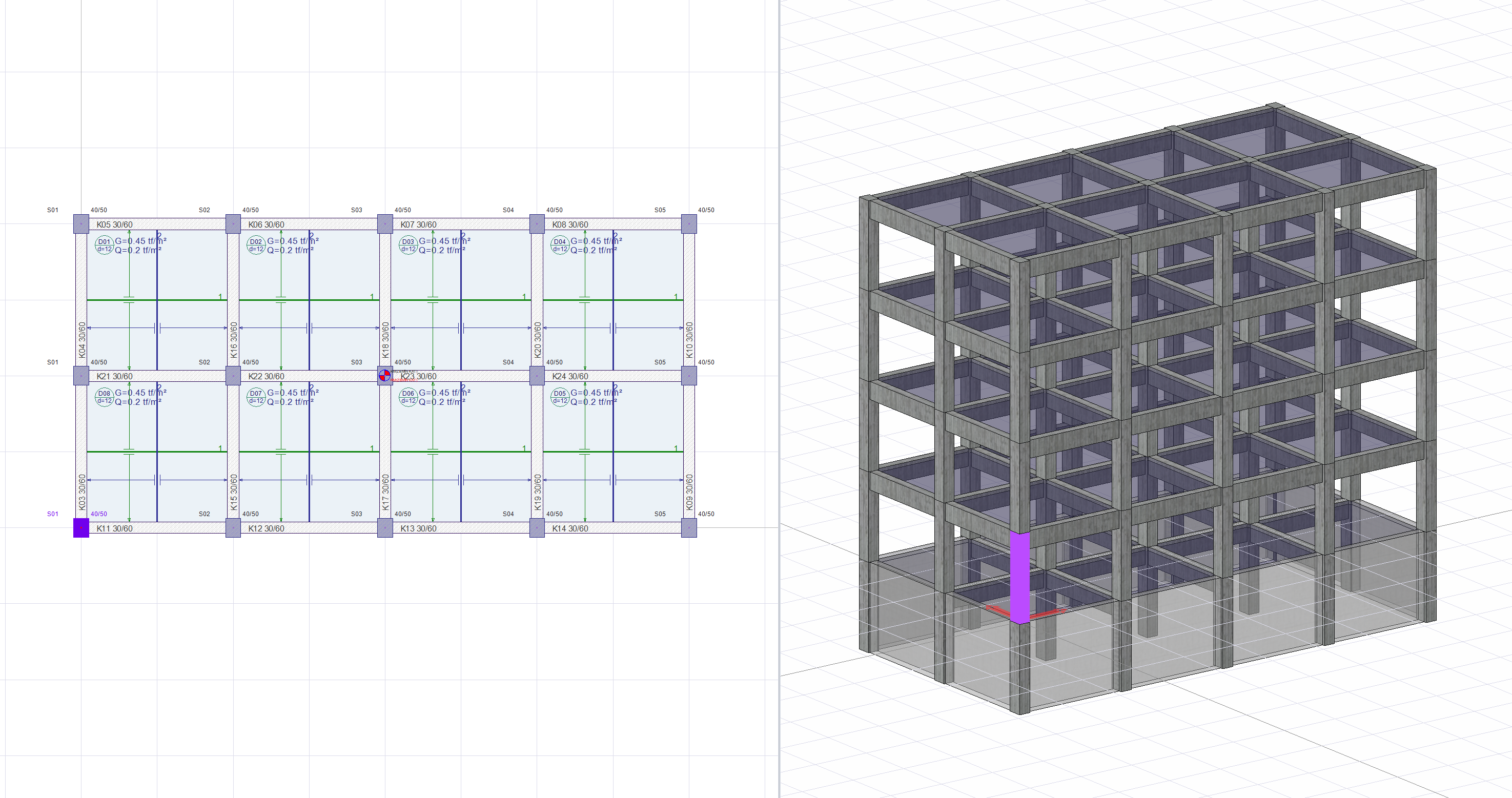The width and height of the screenshot is (1512, 798).
Task: Select the K14 30/60 beam
Action: click(570, 528)
